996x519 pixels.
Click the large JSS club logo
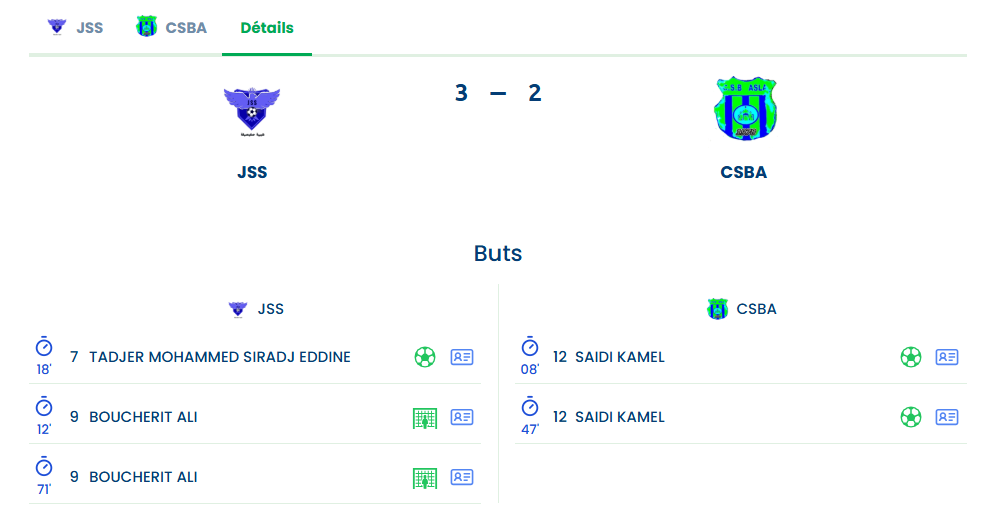pos(252,111)
